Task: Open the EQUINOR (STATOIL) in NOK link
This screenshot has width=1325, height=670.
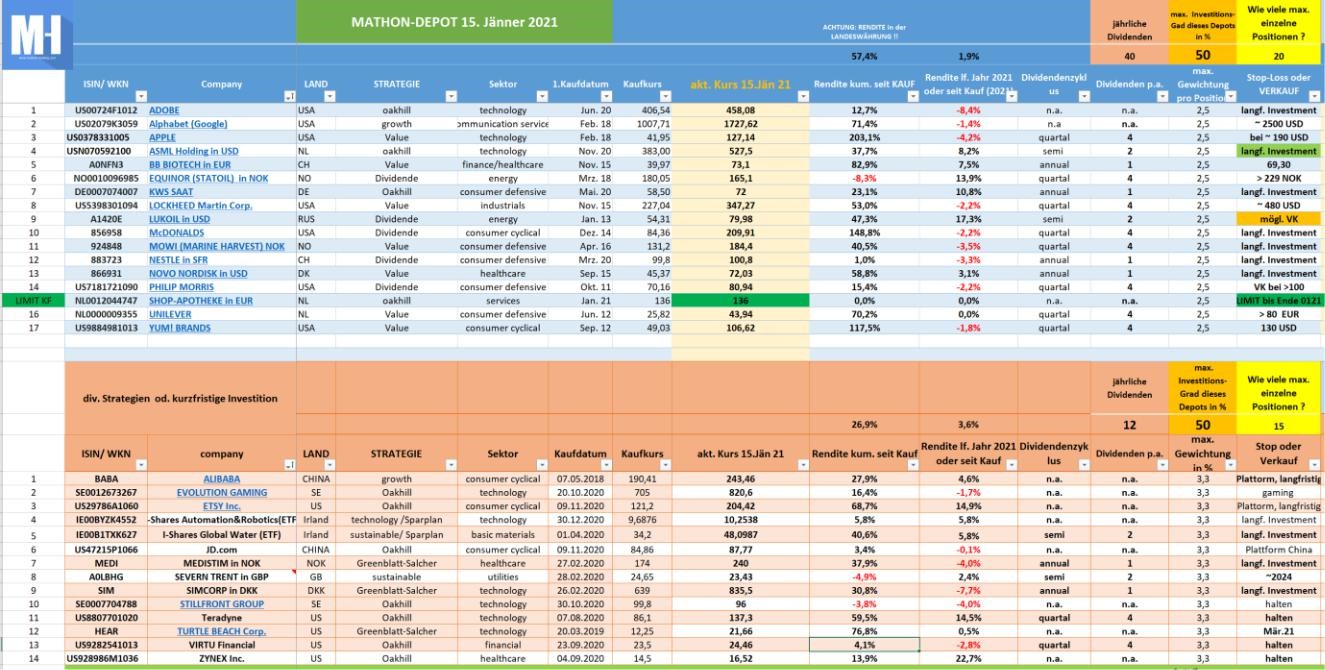Action: 210,178
